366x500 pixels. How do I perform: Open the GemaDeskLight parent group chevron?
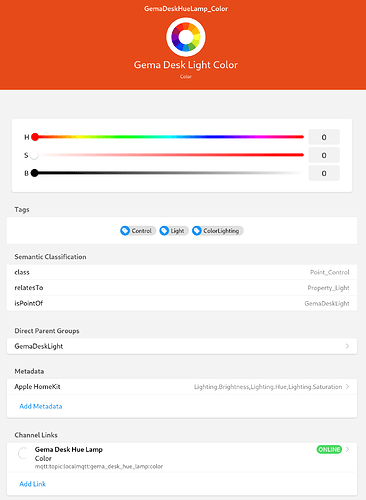pyautogui.click(x=347, y=346)
